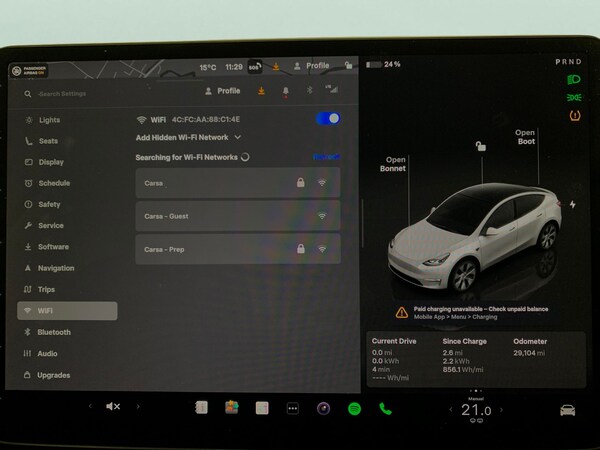Tap the download icon in top status bar
600x450 pixels.
[276, 67]
